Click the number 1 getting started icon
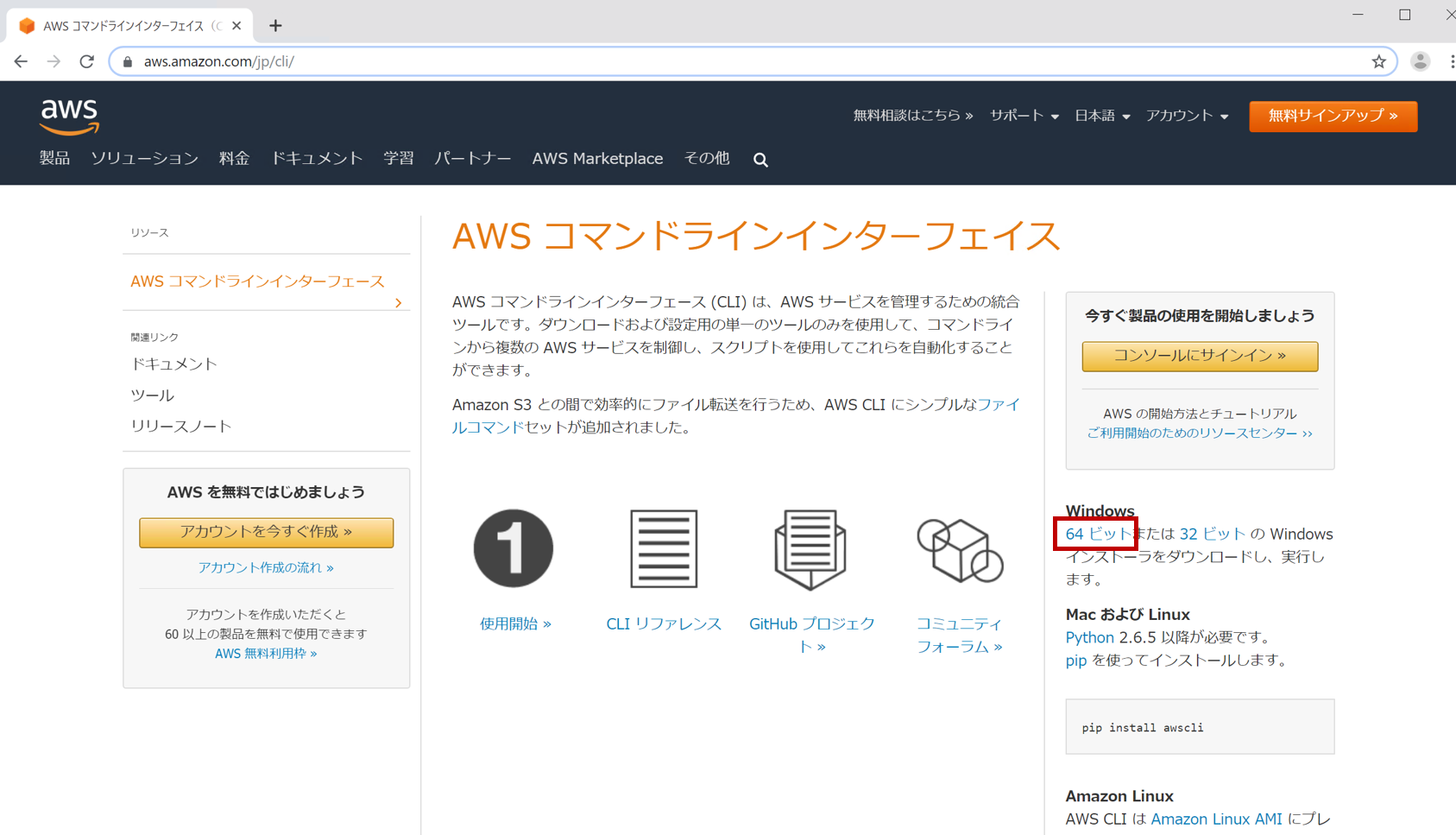This screenshot has width=1456, height=835. [514, 548]
